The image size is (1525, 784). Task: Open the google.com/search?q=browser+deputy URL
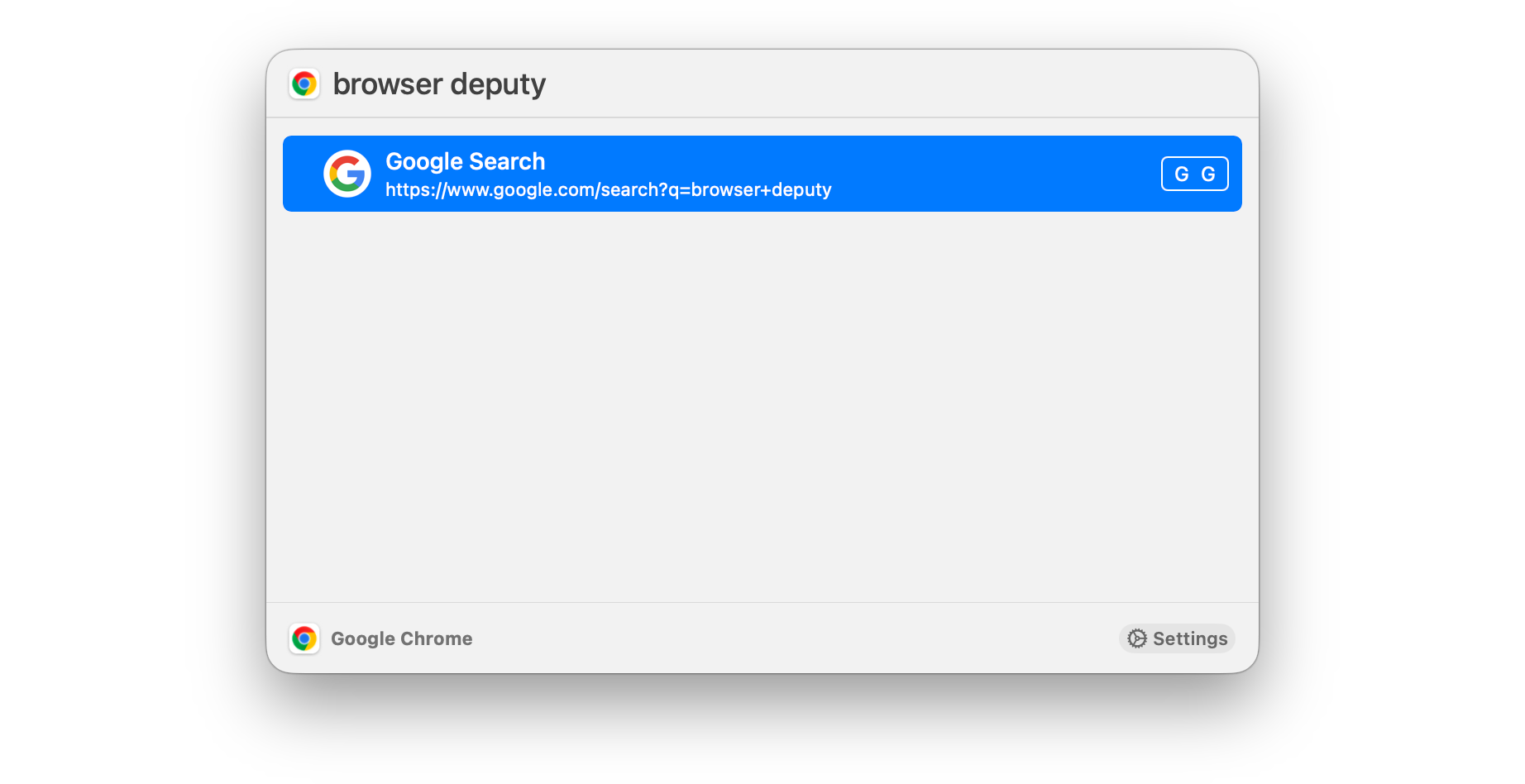(x=608, y=190)
